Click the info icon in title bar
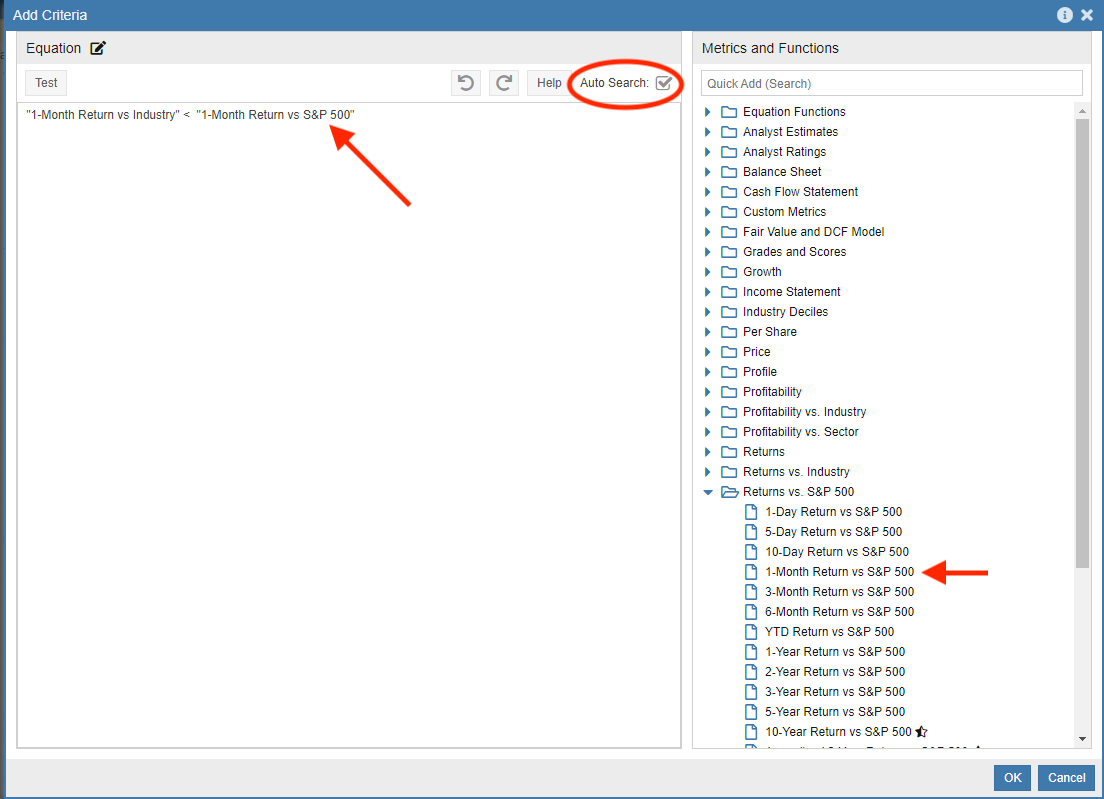 coord(1065,15)
